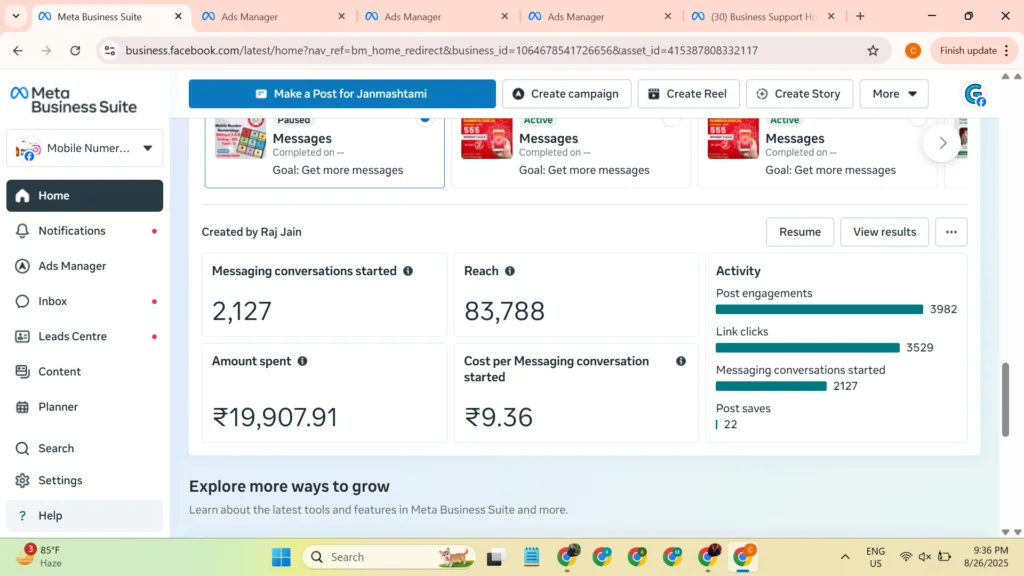Select the first Active Messages ad radio
This screenshot has height=576, width=1024.
click(x=672, y=119)
